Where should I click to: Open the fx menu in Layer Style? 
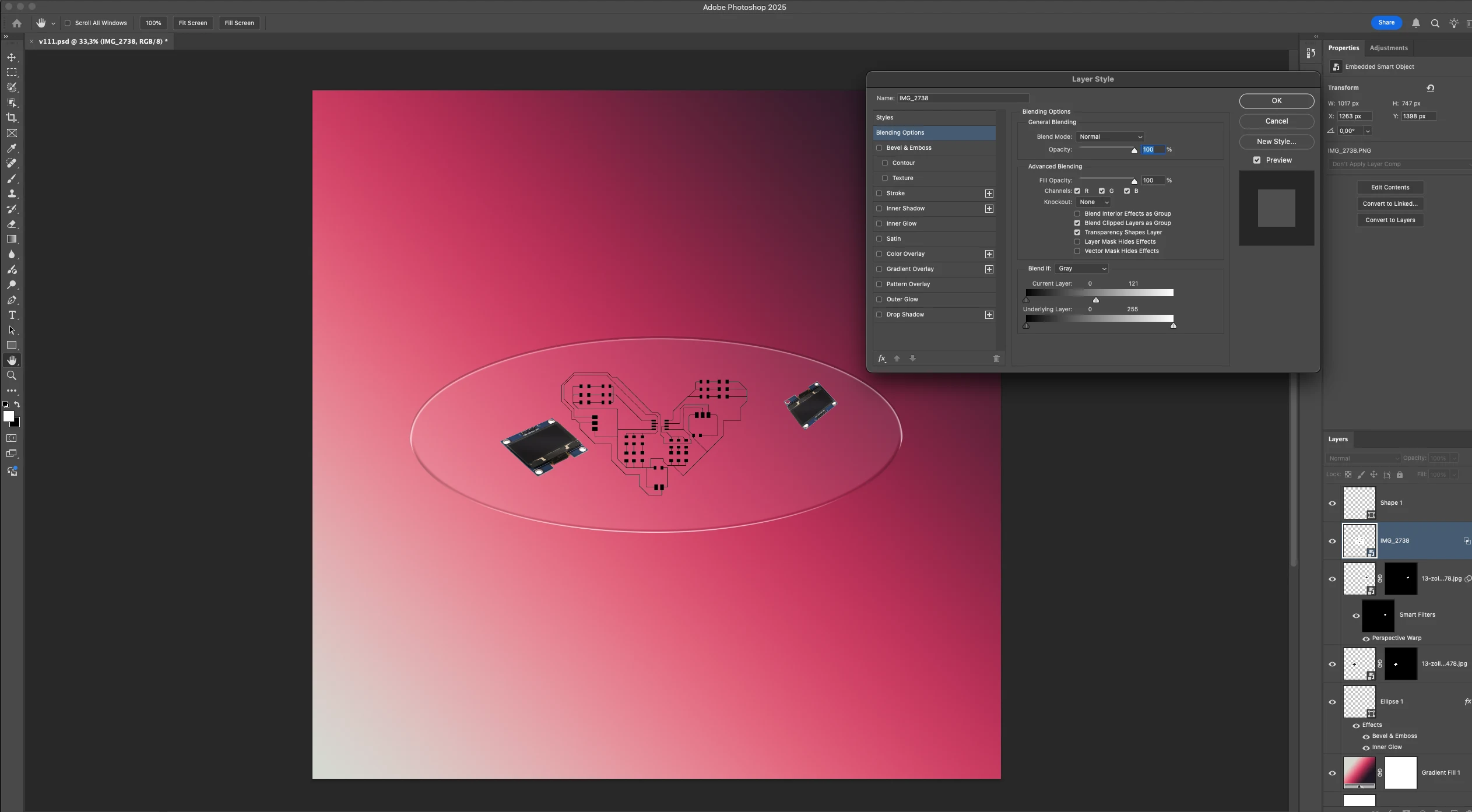[x=882, y=358]
